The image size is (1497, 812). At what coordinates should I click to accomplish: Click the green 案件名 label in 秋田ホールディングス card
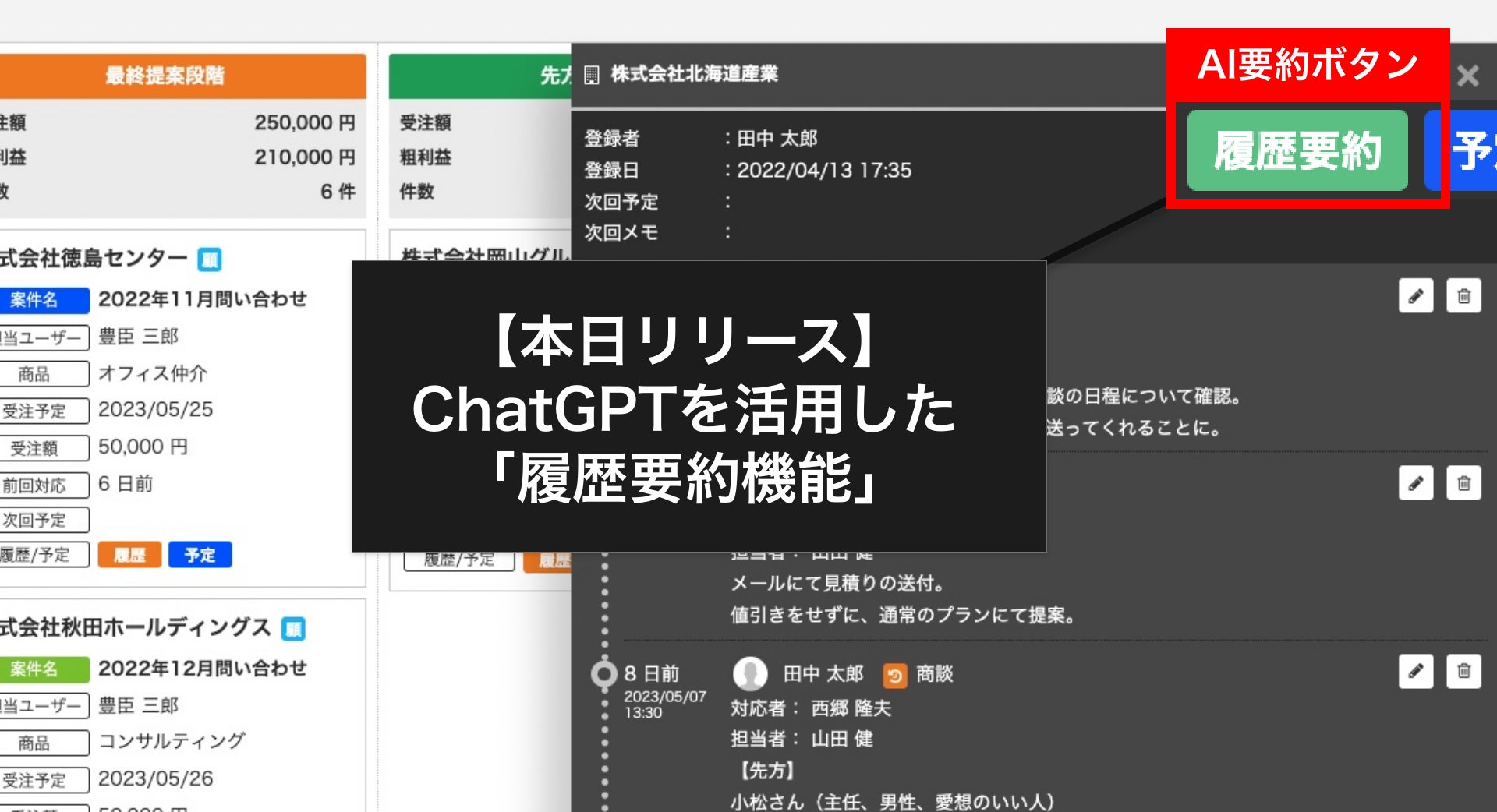coord(44,669)
